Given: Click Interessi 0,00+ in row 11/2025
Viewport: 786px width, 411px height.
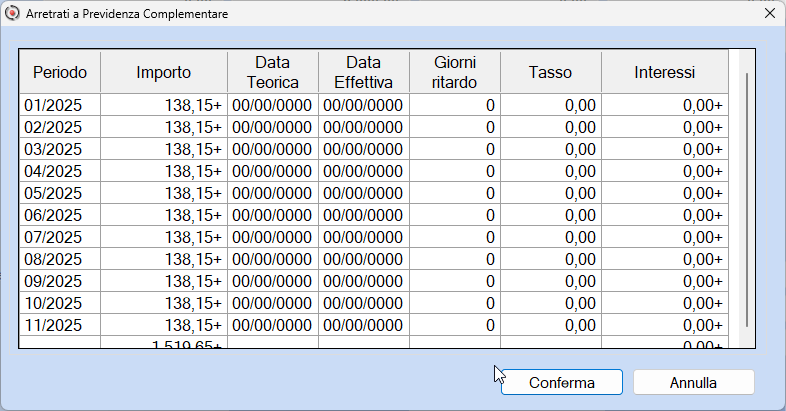Looking at the screenshot, I should (x=665, y=326).
